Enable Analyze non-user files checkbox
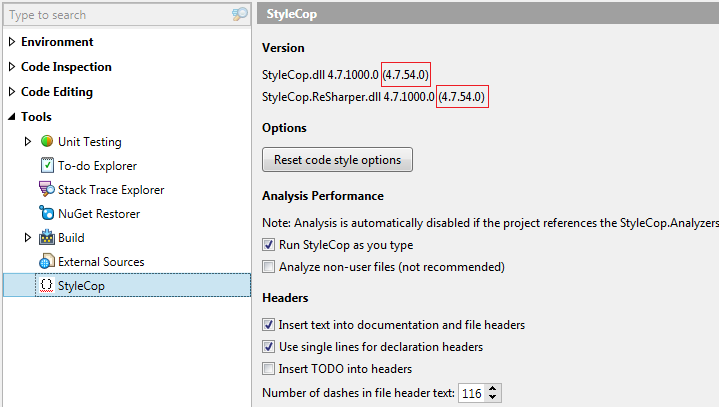The image size is (719, 407). coord(268,267)
